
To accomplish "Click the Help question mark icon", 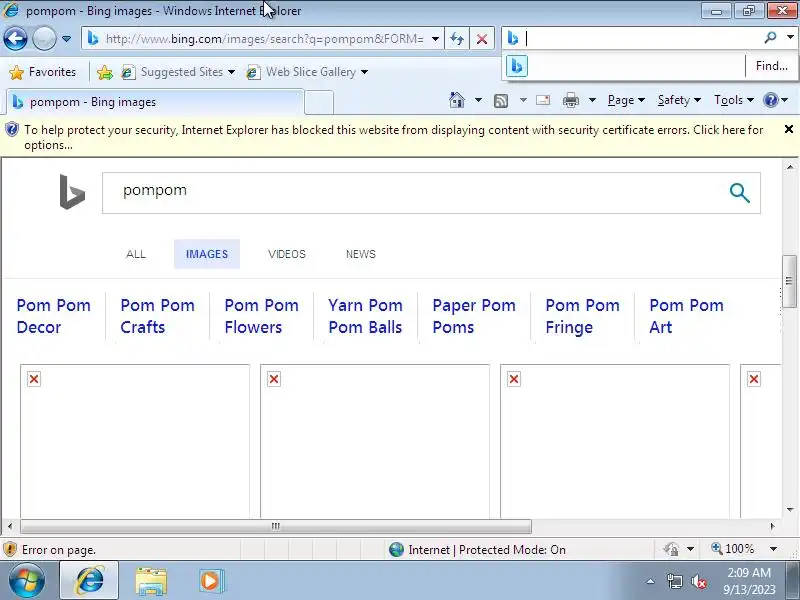I will (770, 100).
